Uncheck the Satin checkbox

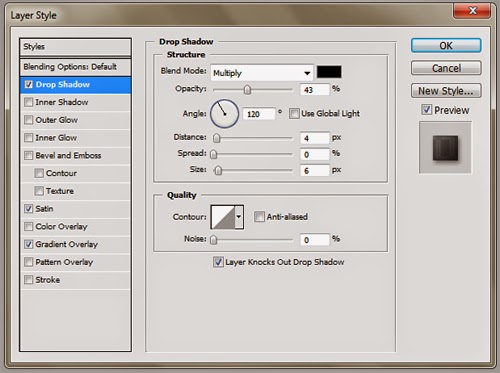(x=29, y=209)
